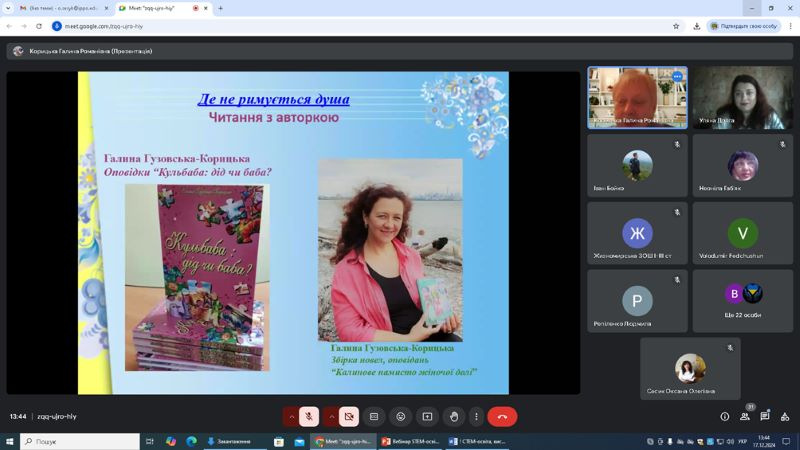Switch to the Chrome Meet taskbar window
Screen dimensions: 800x450
click(343, 441)
